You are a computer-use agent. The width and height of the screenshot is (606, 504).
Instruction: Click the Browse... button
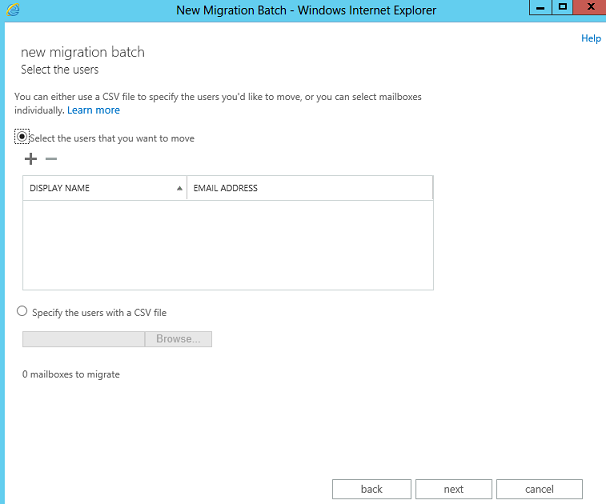click(x=178, y=339)
